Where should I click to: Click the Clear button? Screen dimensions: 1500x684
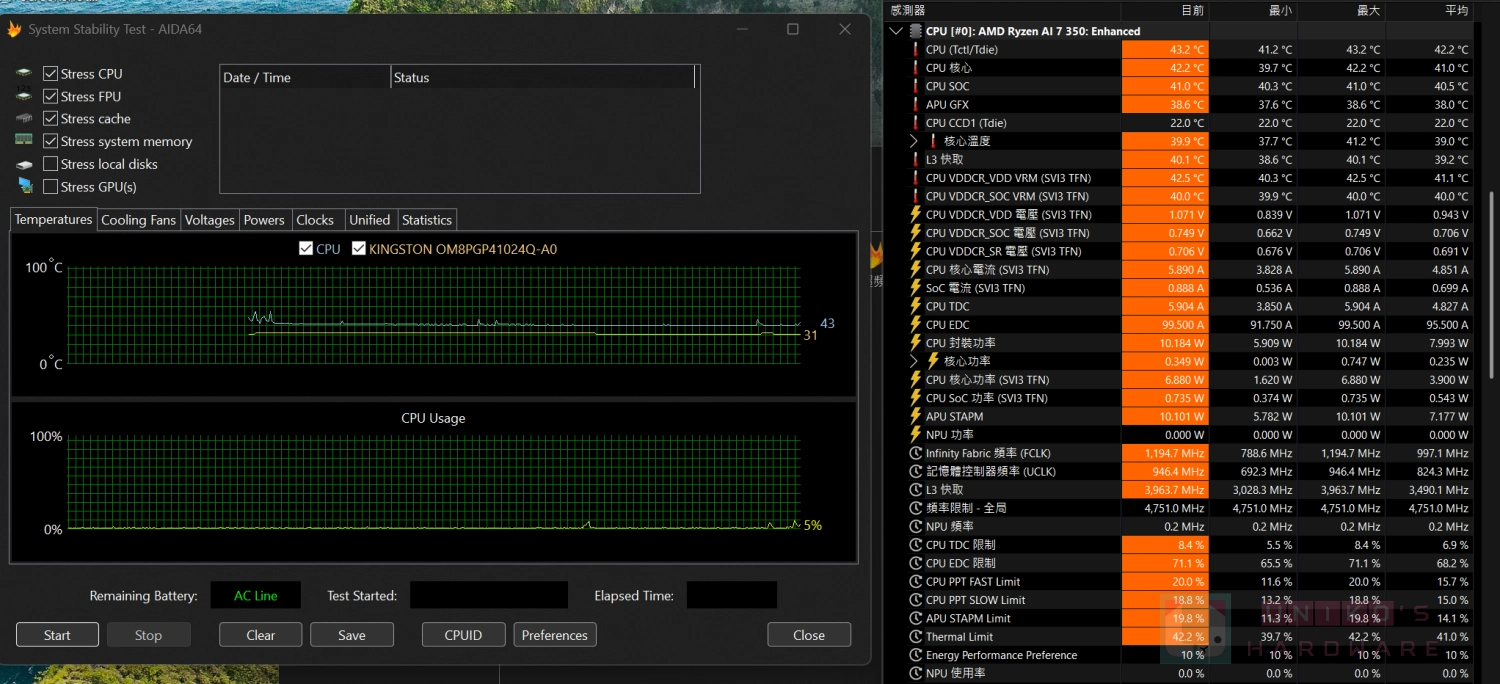coord(261,635)
